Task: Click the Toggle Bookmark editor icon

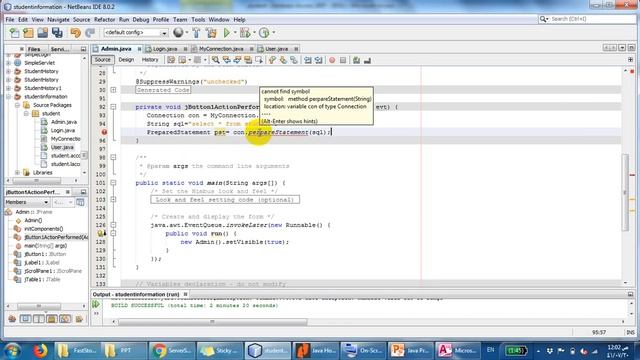Action: [x=294, y=60]
